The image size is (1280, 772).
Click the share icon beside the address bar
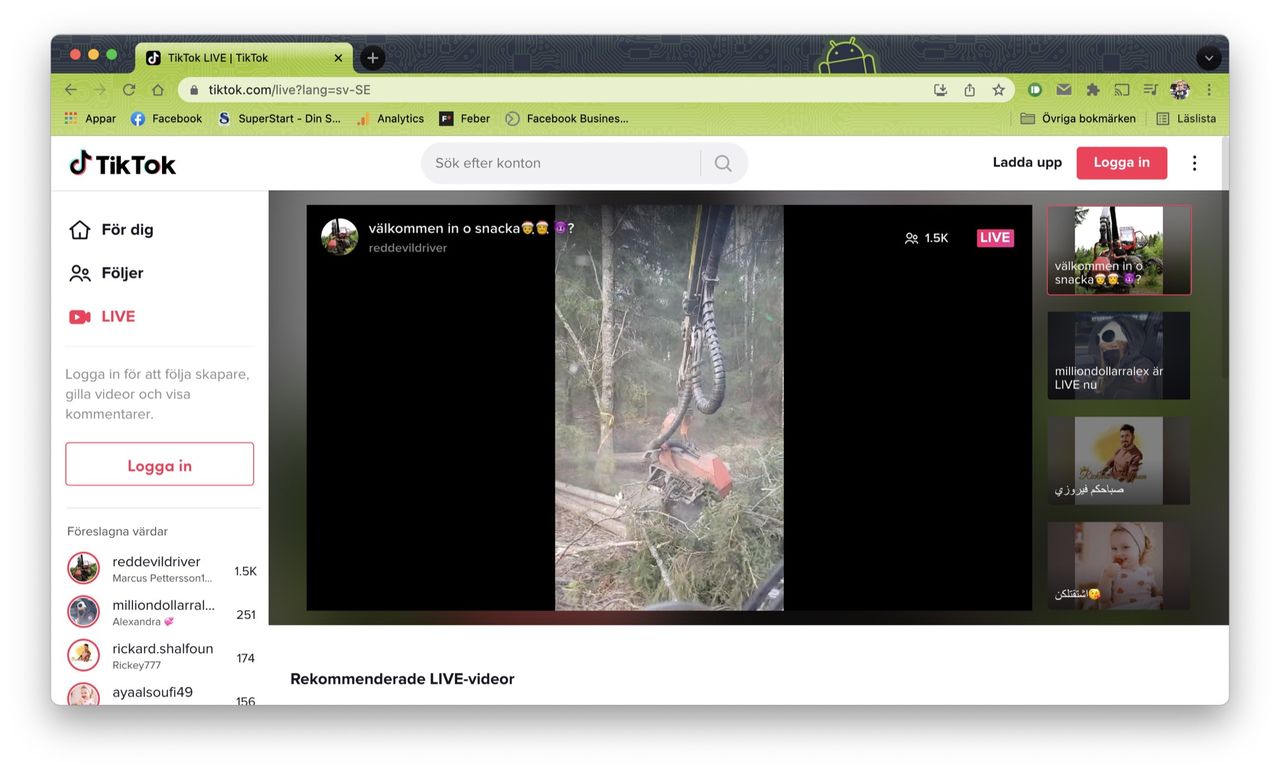[x=969, y=89]
